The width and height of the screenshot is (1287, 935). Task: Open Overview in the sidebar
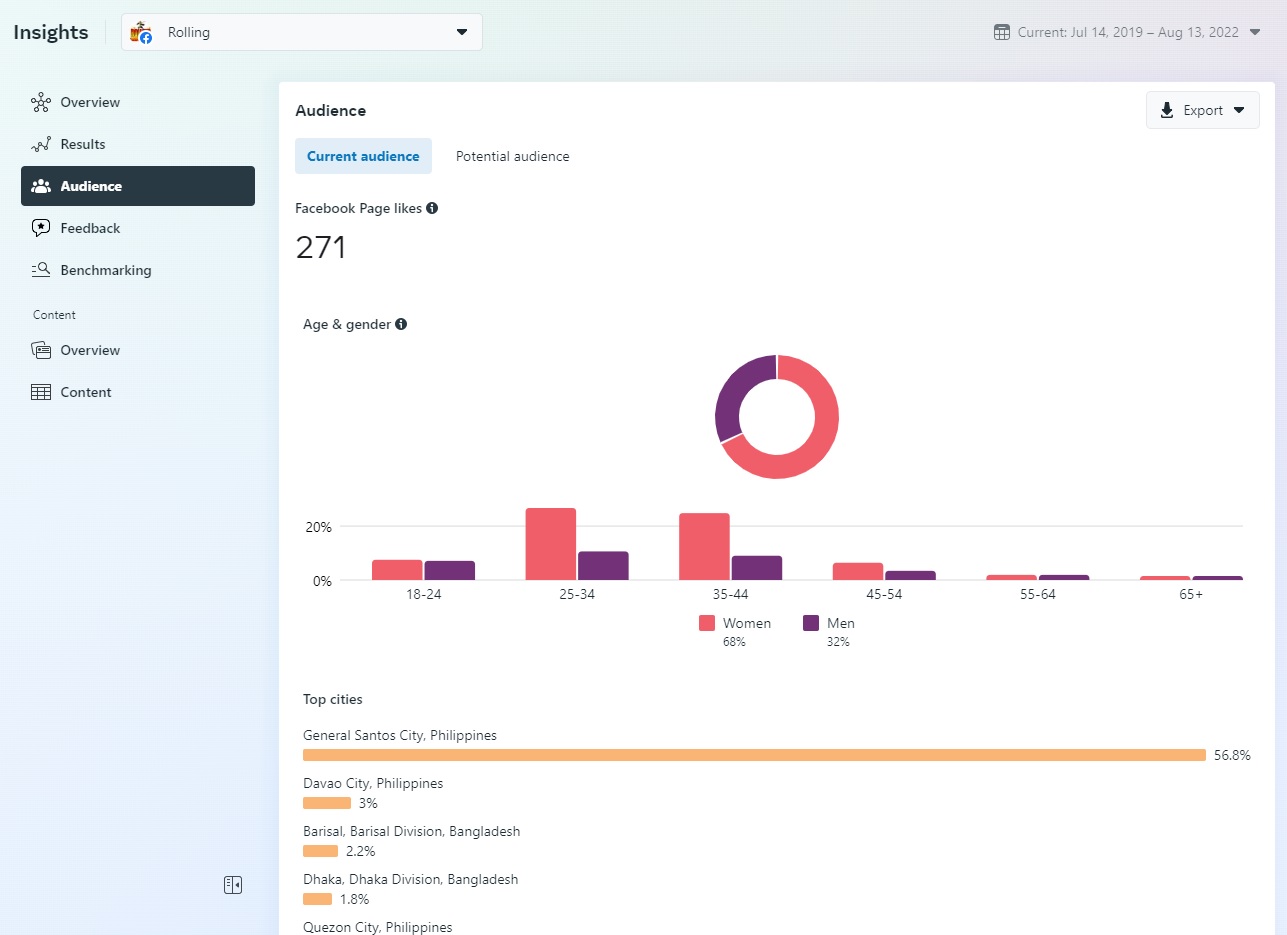click(x=138, y=102)
